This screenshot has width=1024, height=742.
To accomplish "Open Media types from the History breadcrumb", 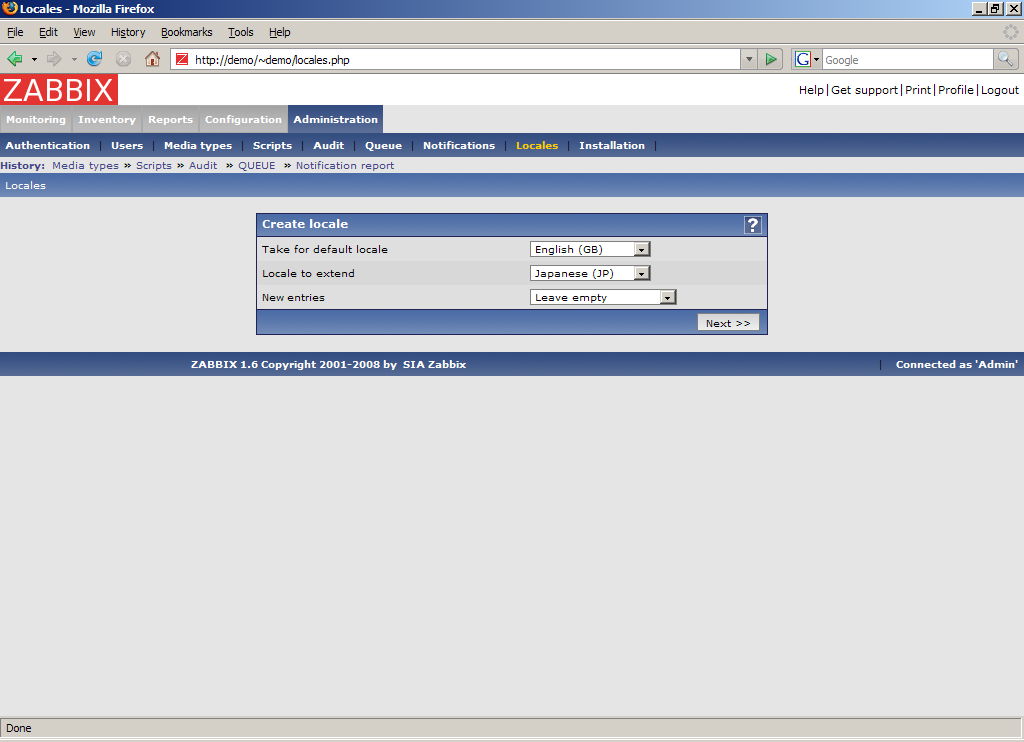I will 86,166.
